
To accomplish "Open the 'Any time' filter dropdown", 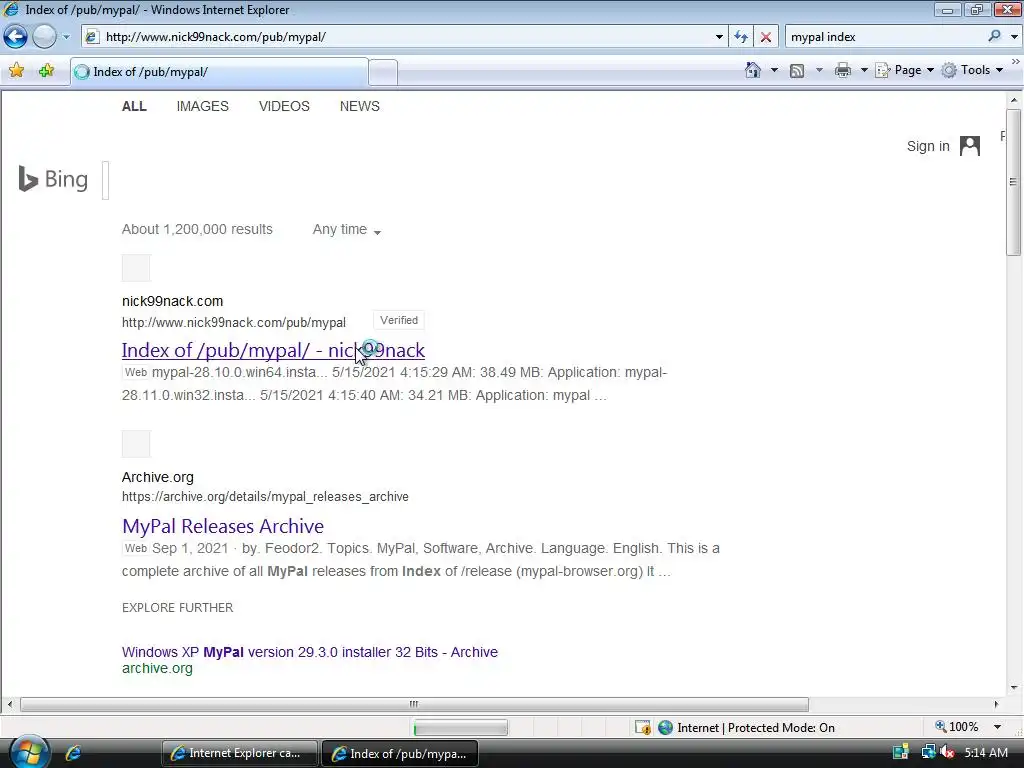I will pos(347,230).
